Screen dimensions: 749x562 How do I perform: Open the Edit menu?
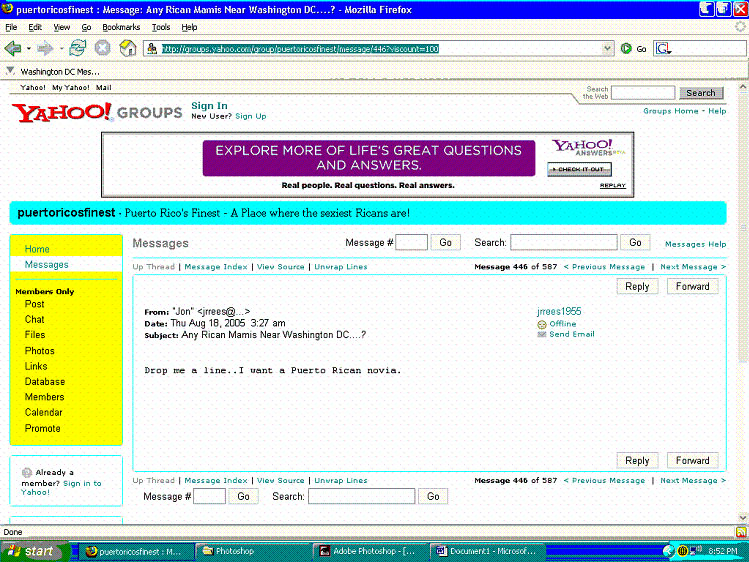click(35, 27)
